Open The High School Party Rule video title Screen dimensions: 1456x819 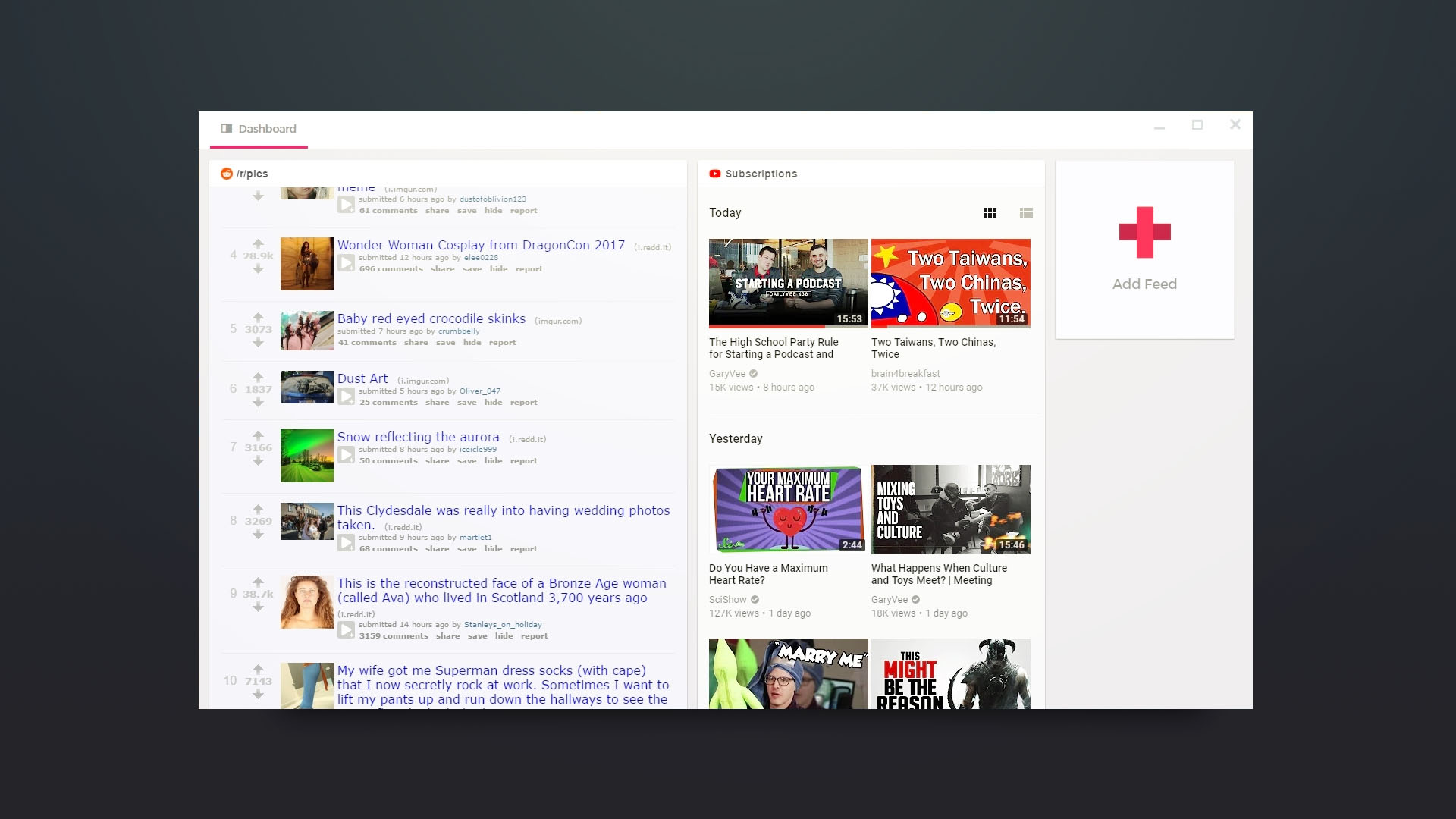pos(773,348)
